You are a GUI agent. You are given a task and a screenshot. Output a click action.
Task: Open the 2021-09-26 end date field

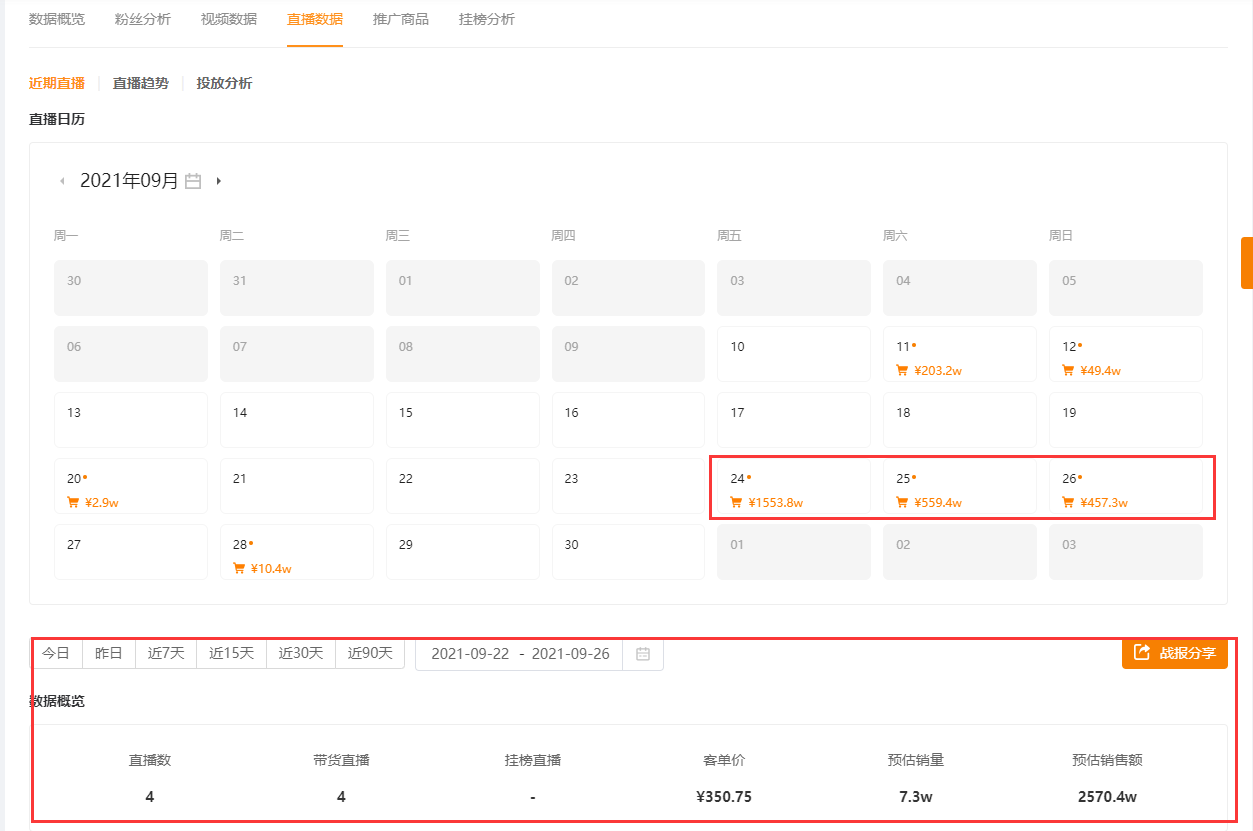(x=571, y=654)
